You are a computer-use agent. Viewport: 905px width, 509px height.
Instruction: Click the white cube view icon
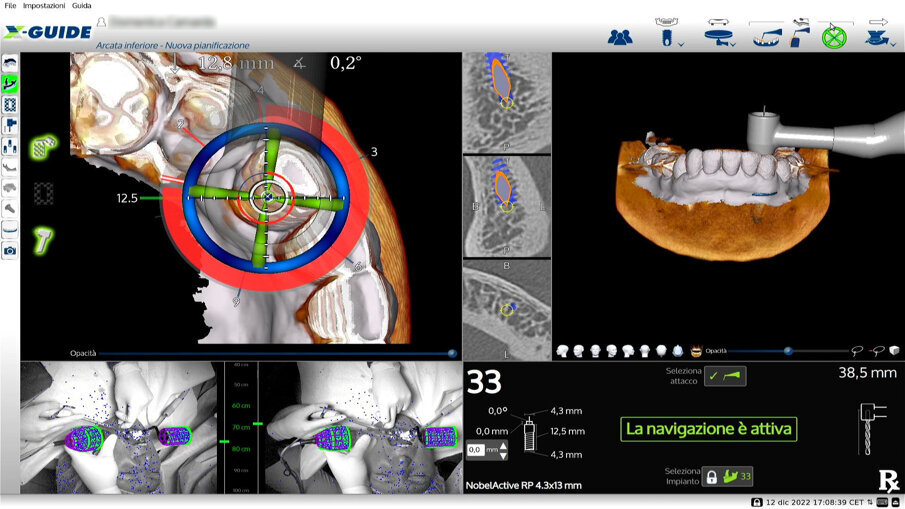(x=895, y=351)
